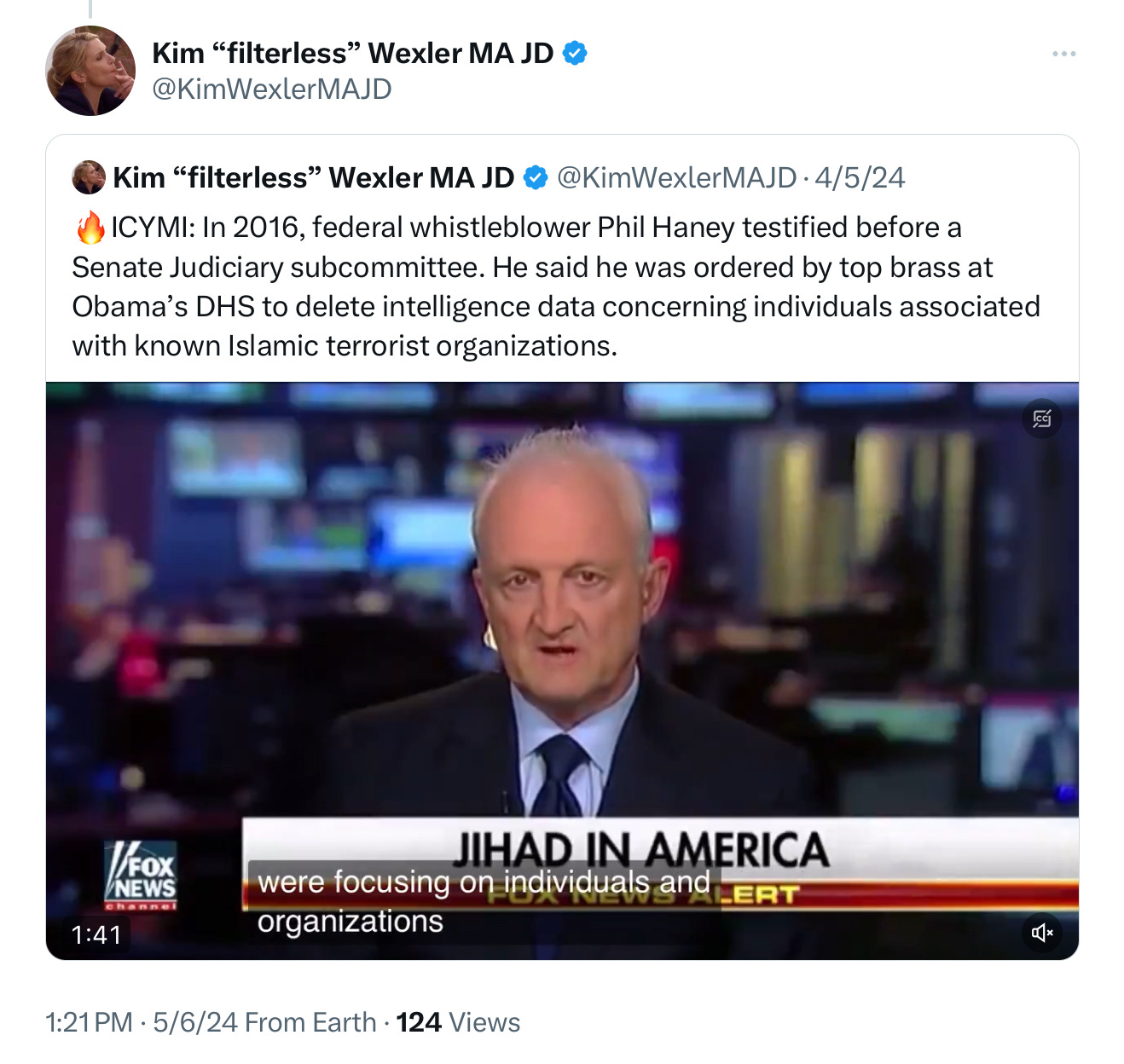Screen dimensions: 1124x1064
Task: Open the three-dot more options menu
Action: 1063,54
